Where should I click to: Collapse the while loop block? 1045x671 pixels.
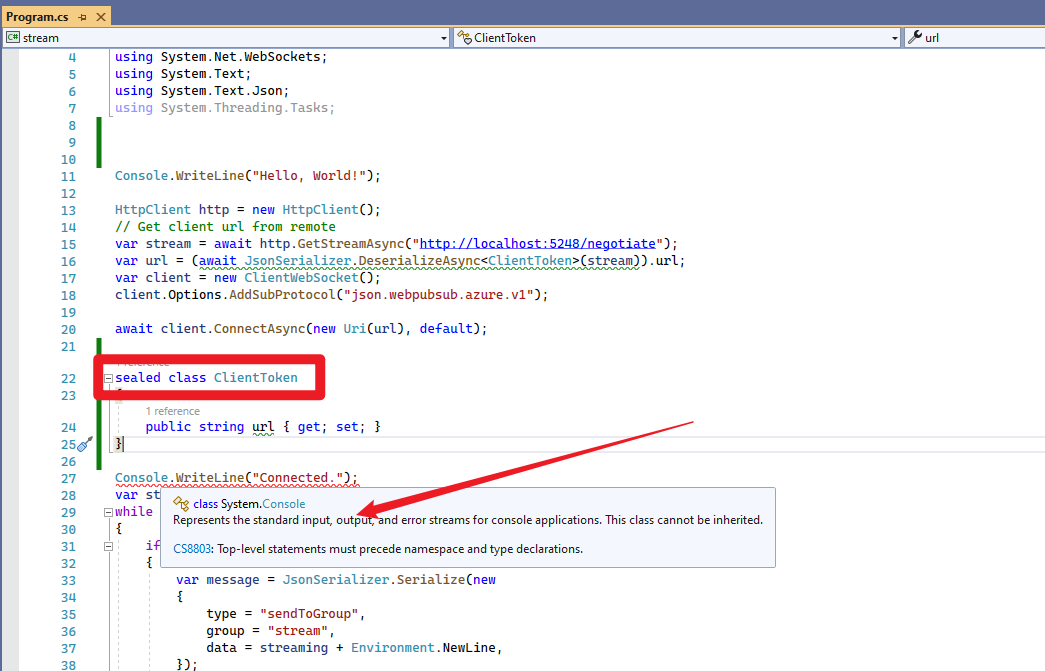(108, 512)
